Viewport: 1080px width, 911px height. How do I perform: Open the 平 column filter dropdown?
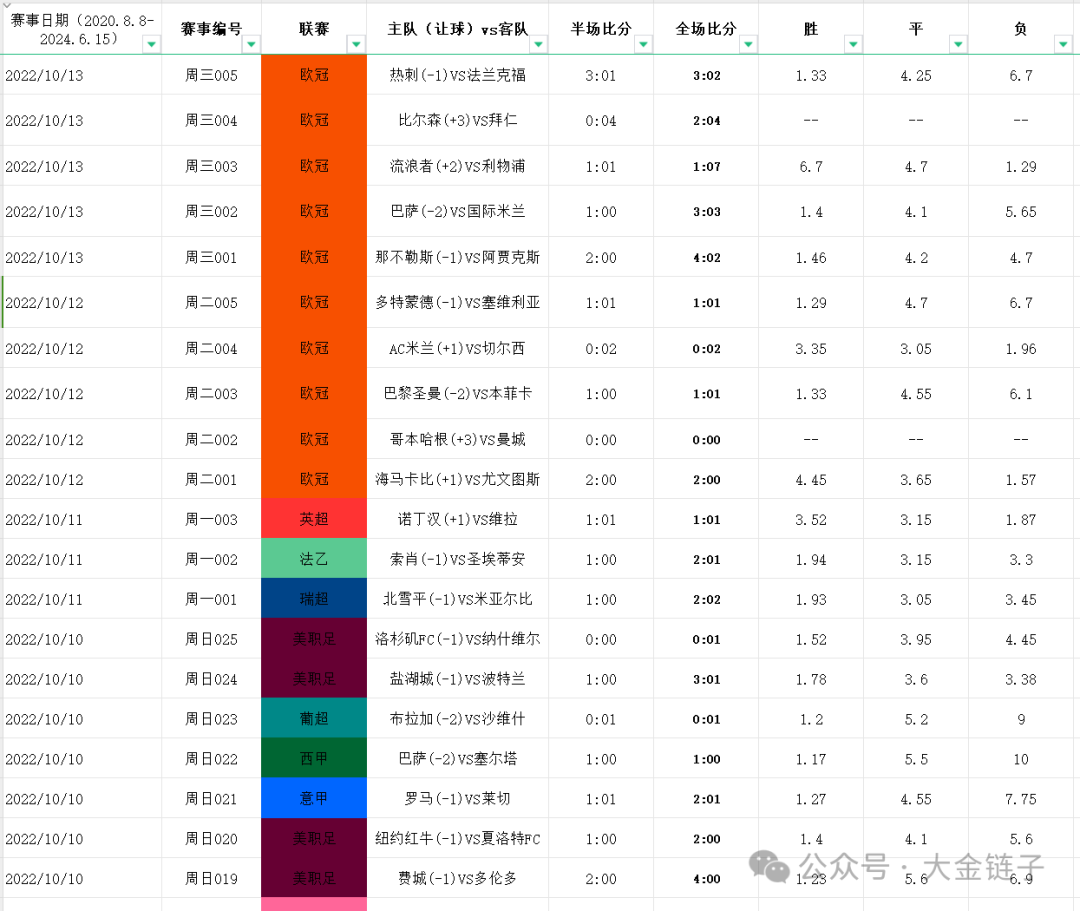point(958,44)
